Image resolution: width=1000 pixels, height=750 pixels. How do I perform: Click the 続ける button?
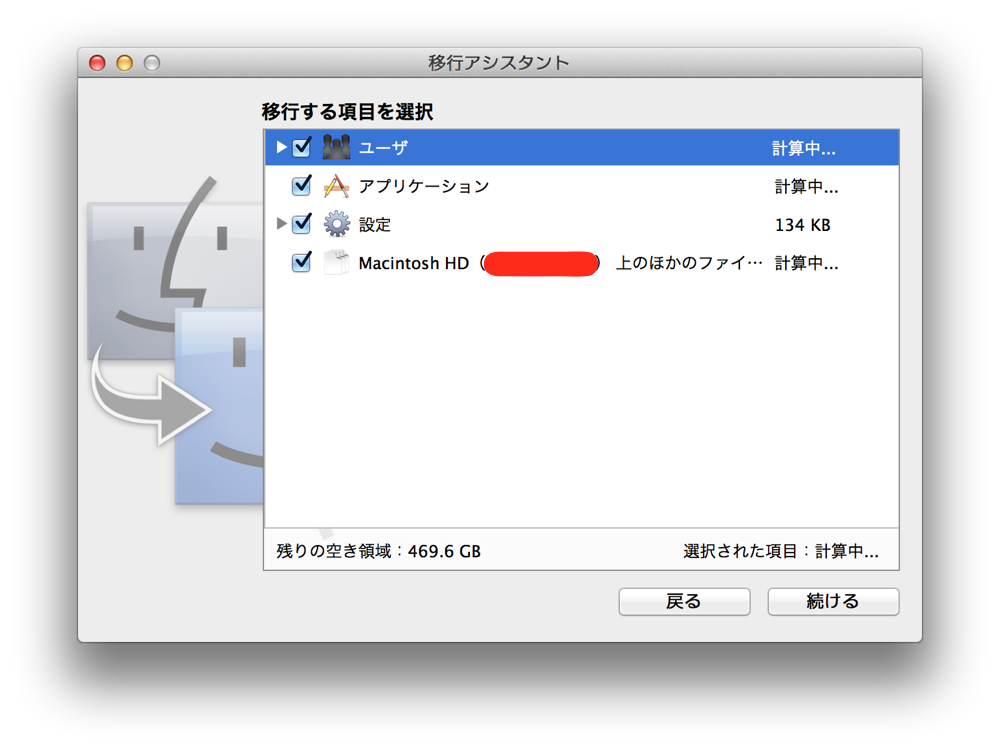point(833,601)
